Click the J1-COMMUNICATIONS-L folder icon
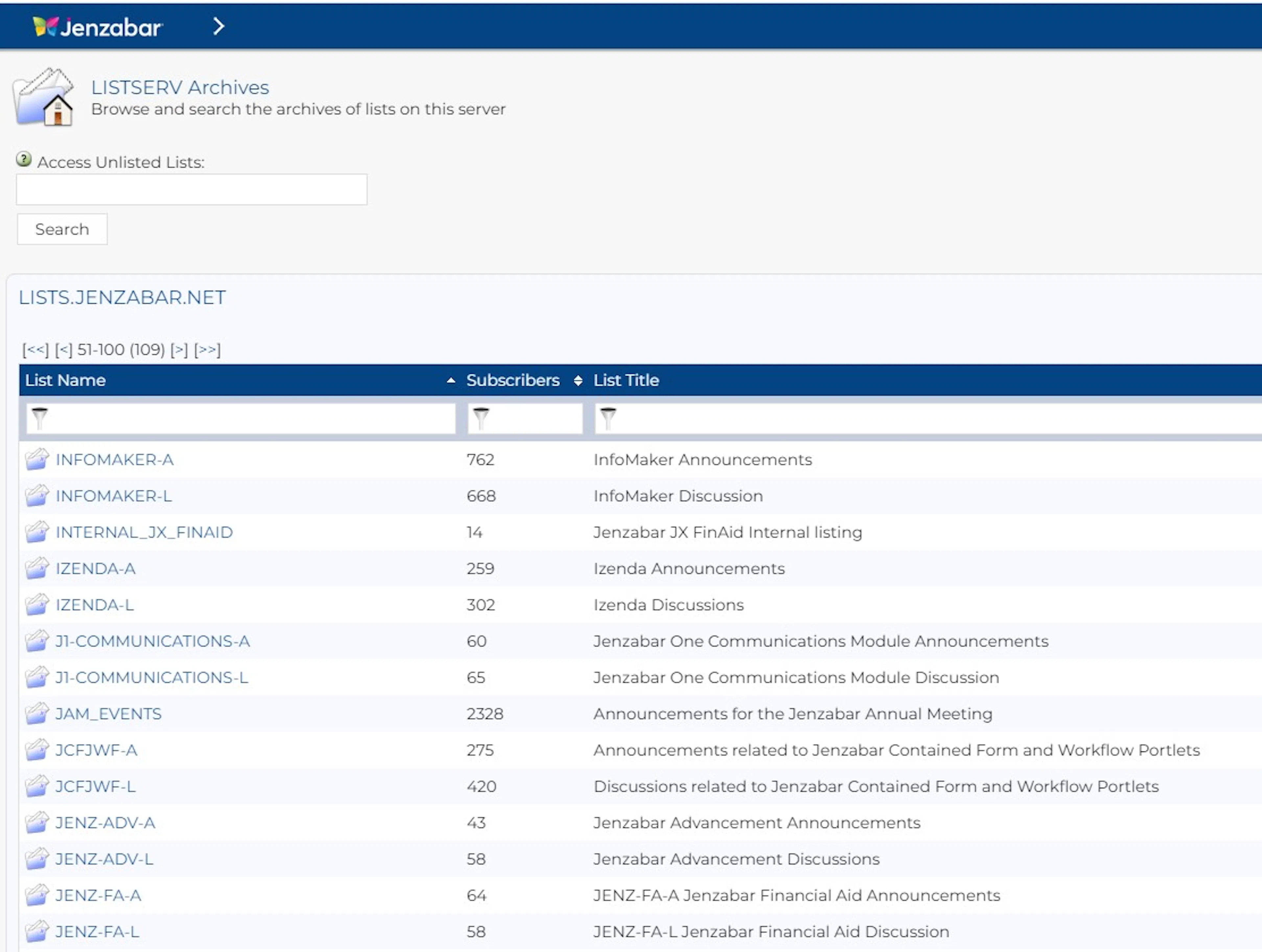Image resolution: width=1262 pixels, height=952 pixels. 37,677
